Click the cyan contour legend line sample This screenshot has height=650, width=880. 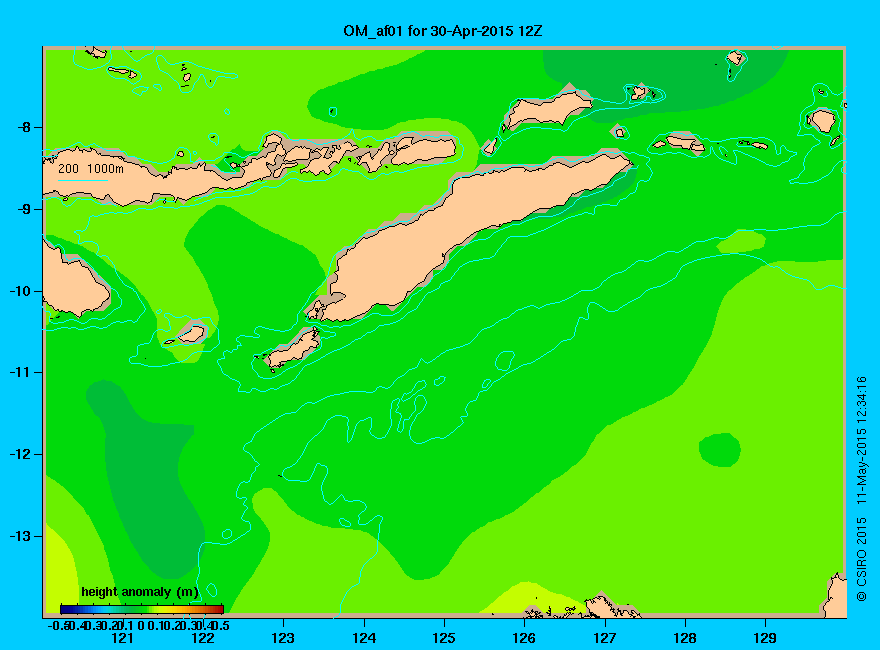(x=82, y=180)
